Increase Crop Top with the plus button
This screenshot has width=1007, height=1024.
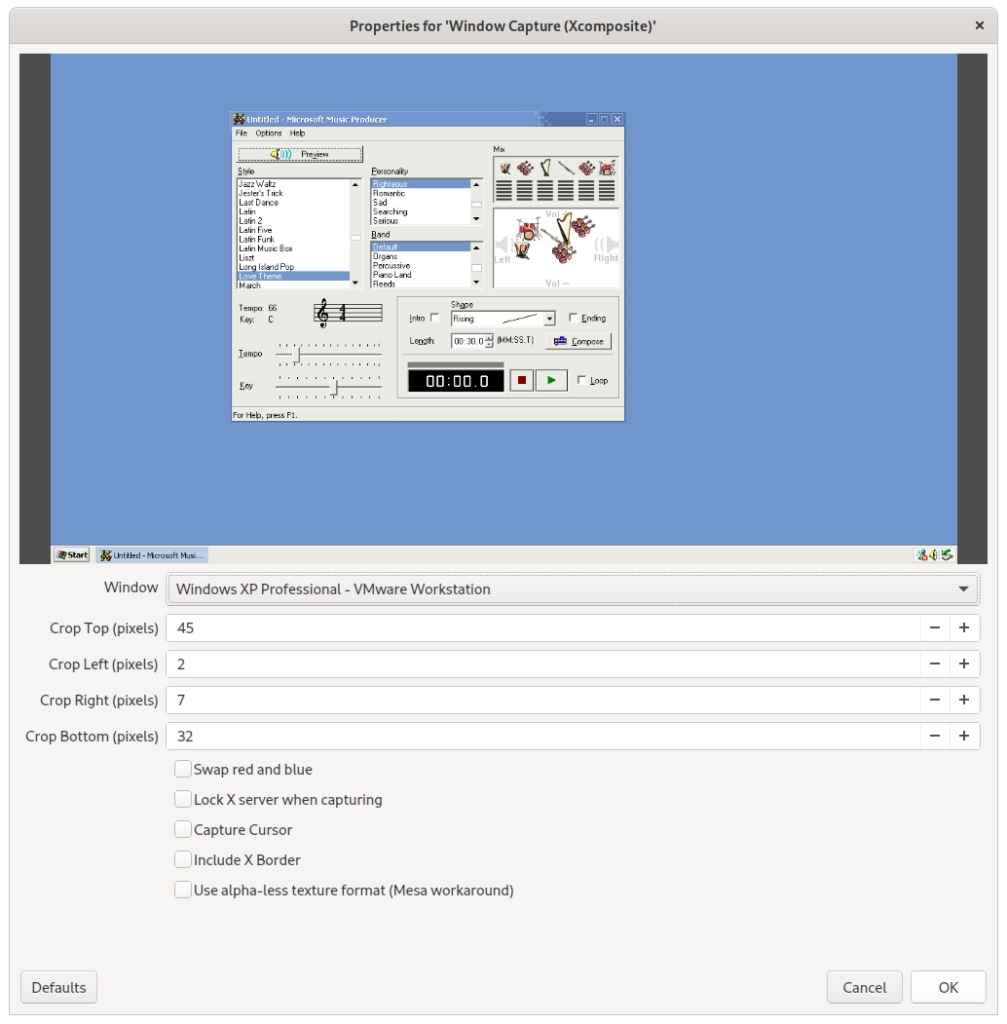click(x=964, y=628)
